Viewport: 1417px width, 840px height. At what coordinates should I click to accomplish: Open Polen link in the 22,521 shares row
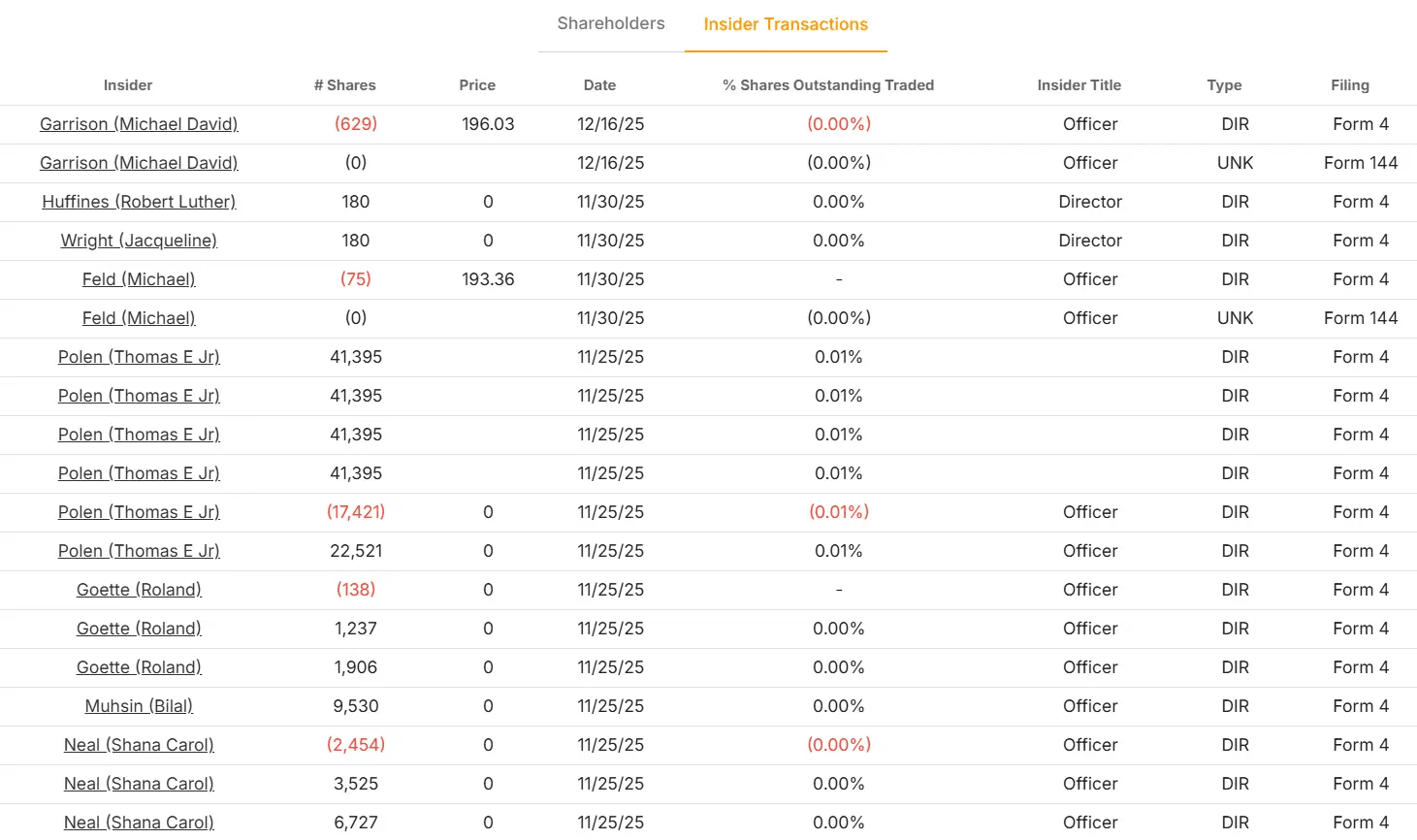139,551
